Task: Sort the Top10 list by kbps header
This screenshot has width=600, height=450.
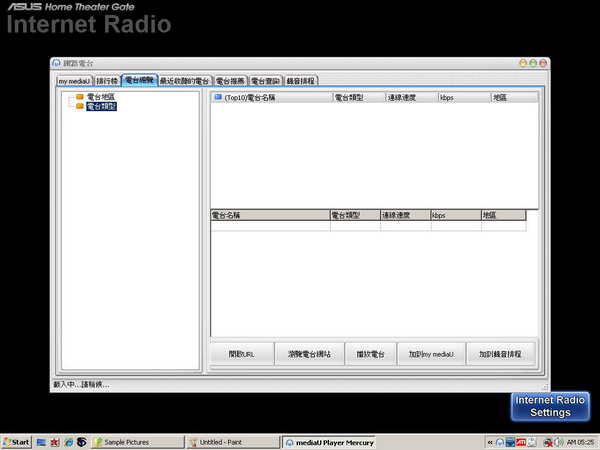Action: [465, 97]
